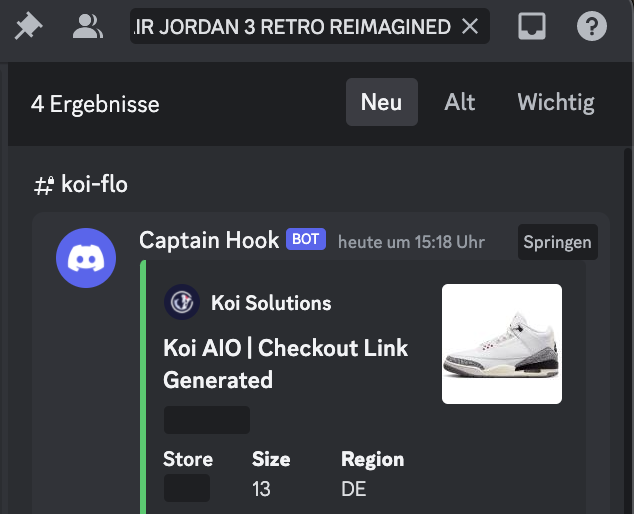Screen dimensions: 634x514
Task: Toggle the member list icon
Action: click(x=87, y=27)
